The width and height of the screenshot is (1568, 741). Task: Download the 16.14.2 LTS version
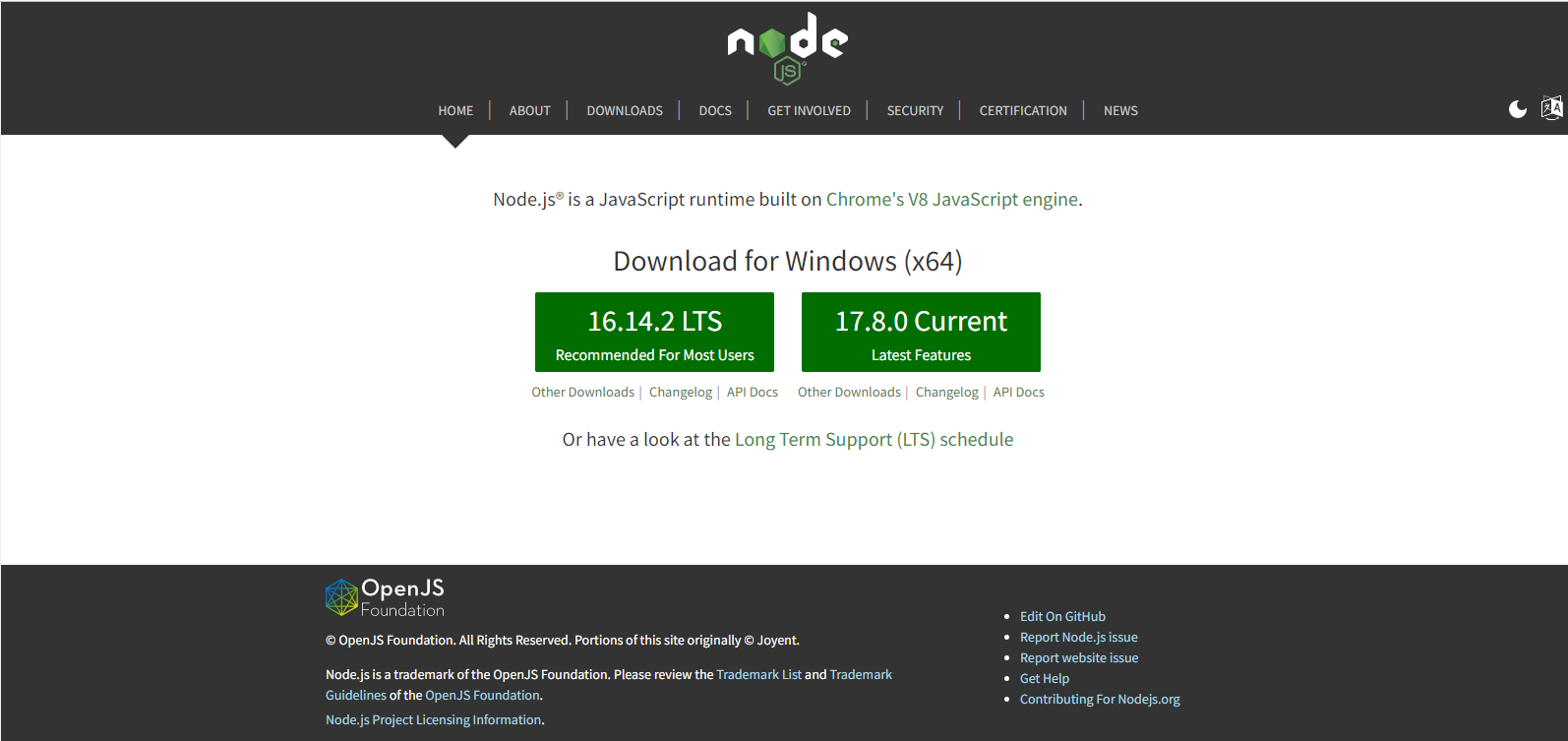[x=654, y=333]
